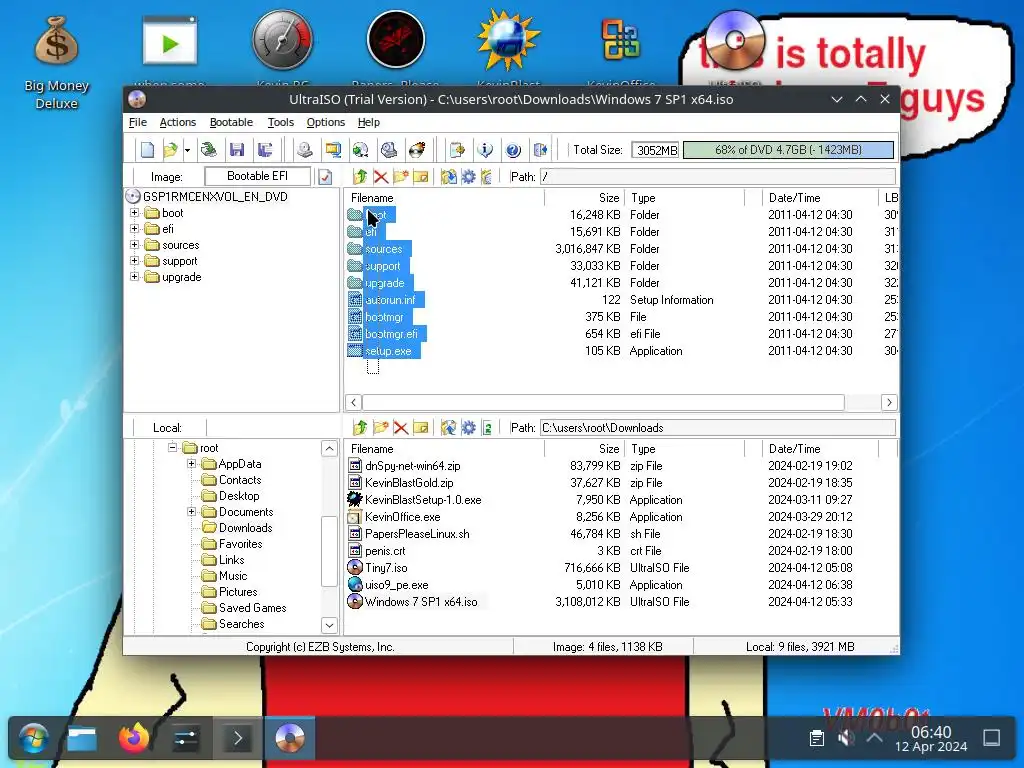Click the image pane Up folder icon
Viewport: 1024px width, 768px height.
360,176
